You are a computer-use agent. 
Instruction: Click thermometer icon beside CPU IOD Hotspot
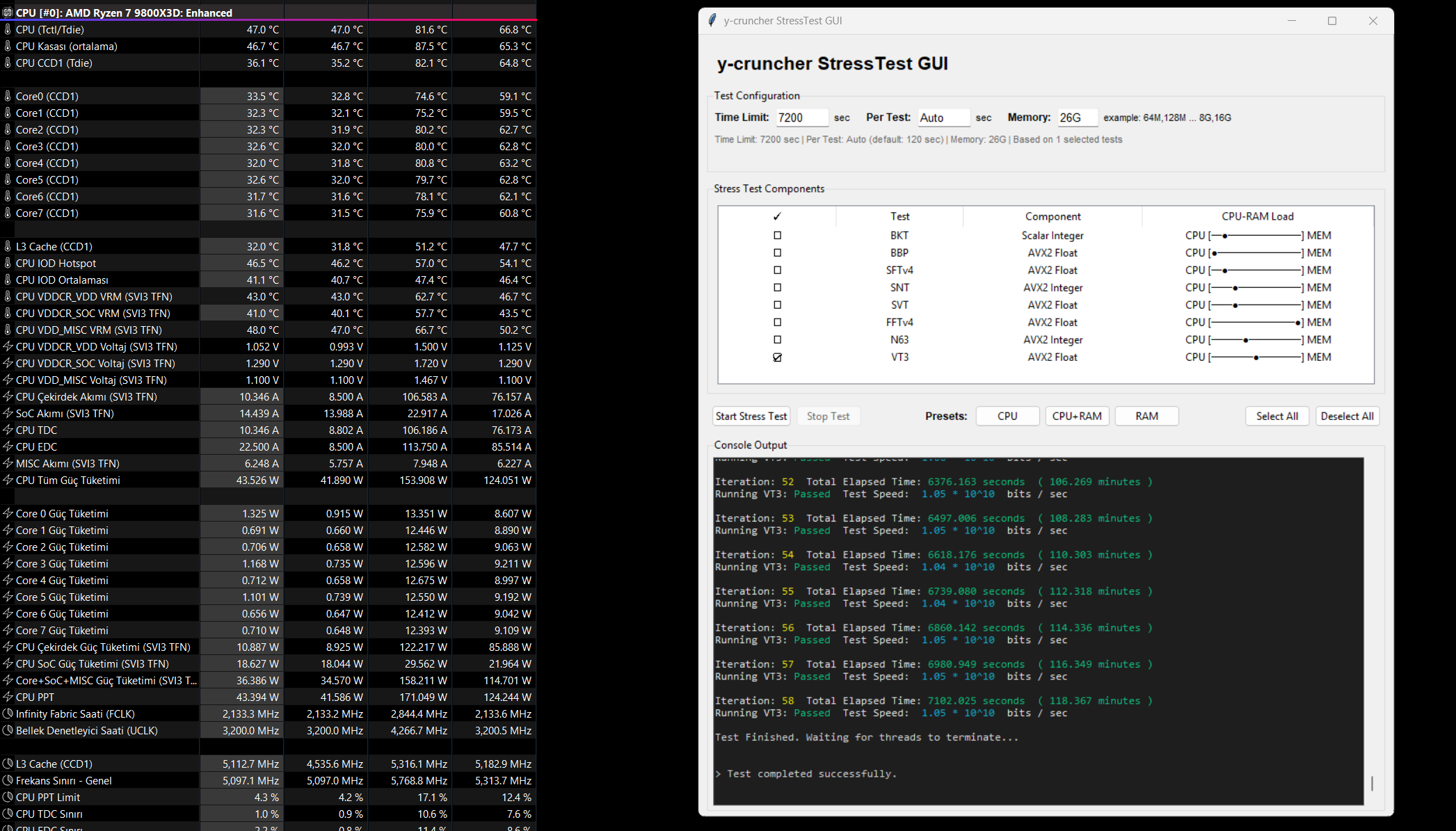pyautogui.click(x=8, y=263)
